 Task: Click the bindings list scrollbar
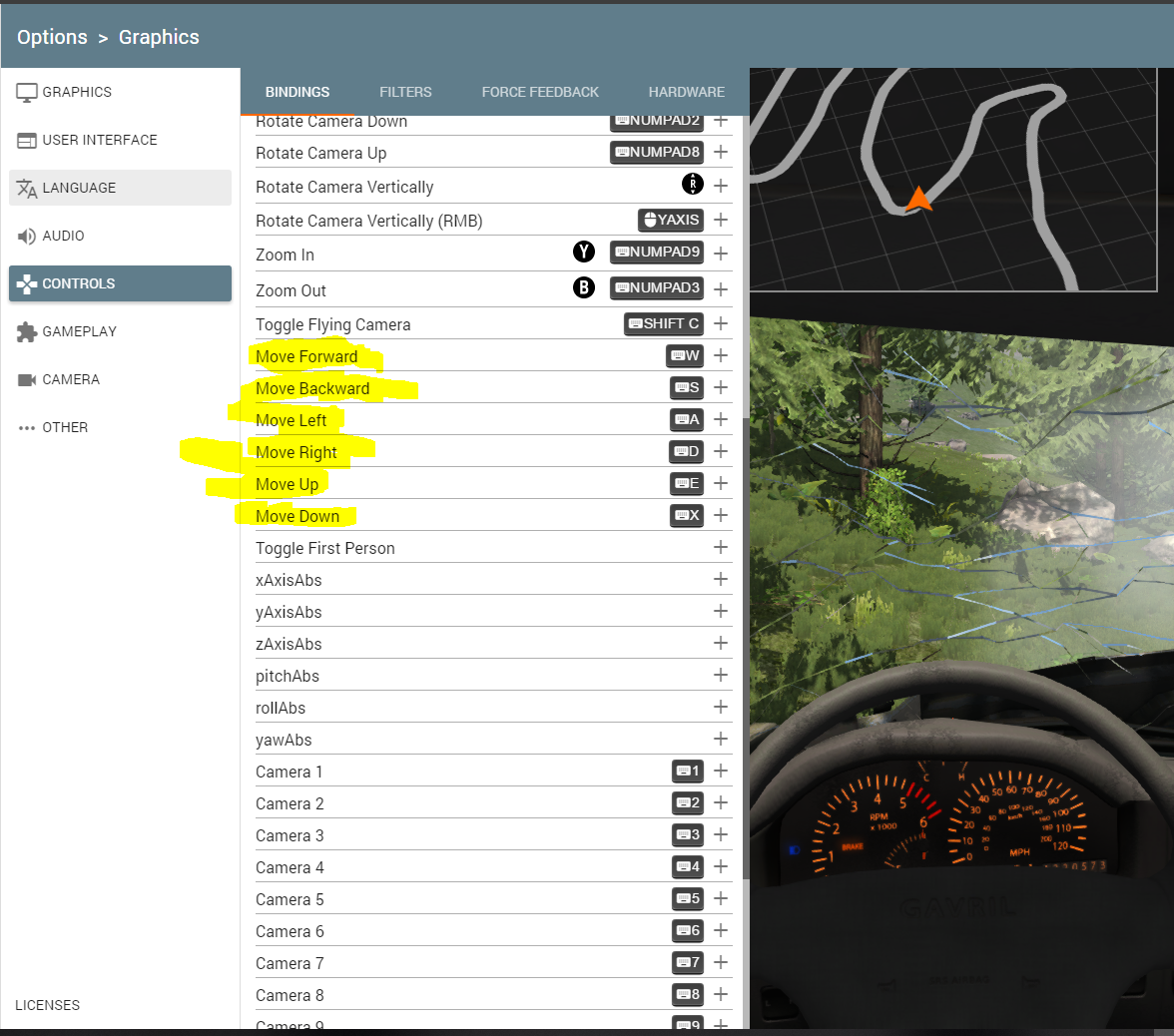[746, 648]
